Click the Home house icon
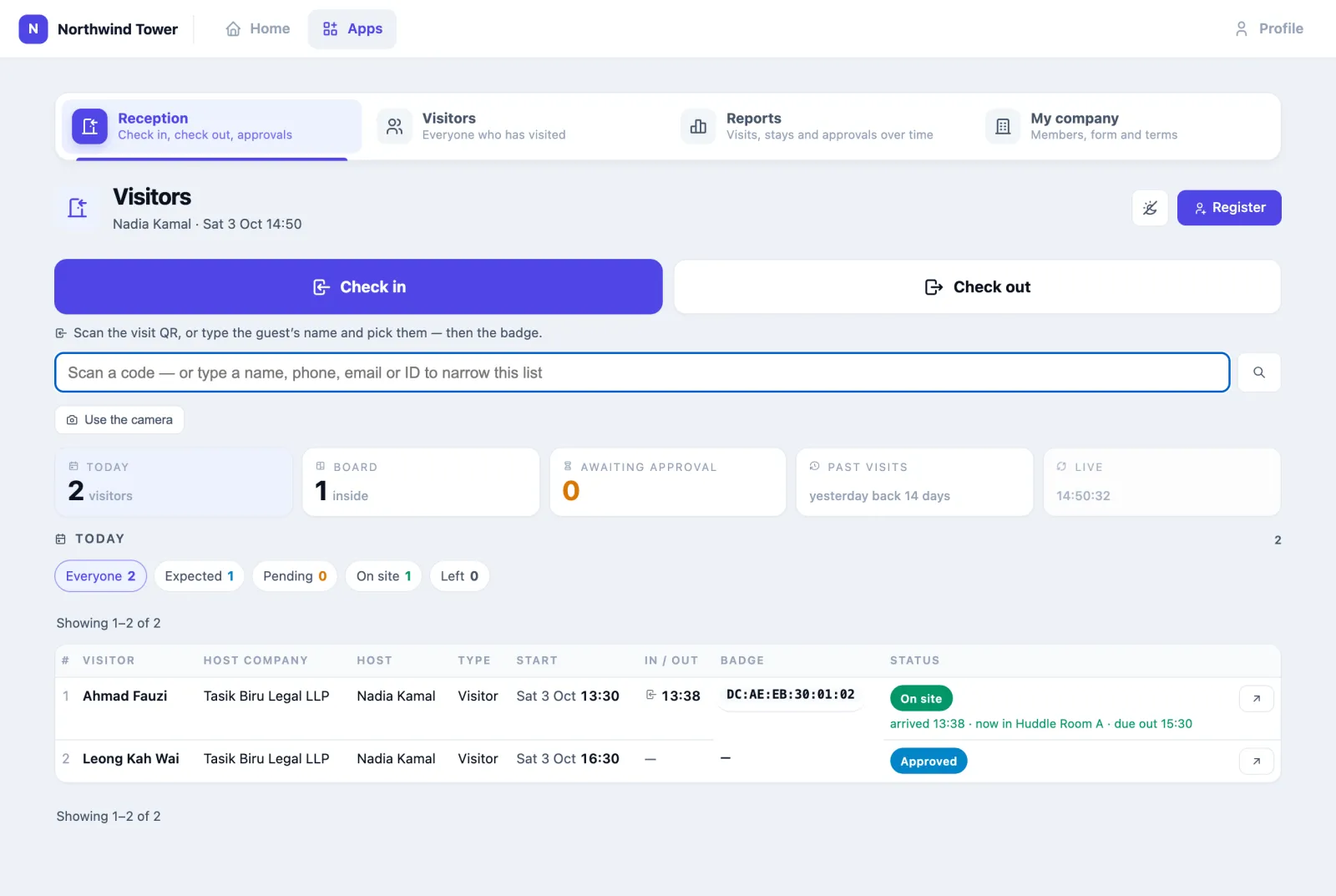Viewport: 1336px width, 896px height. point(233,29)
